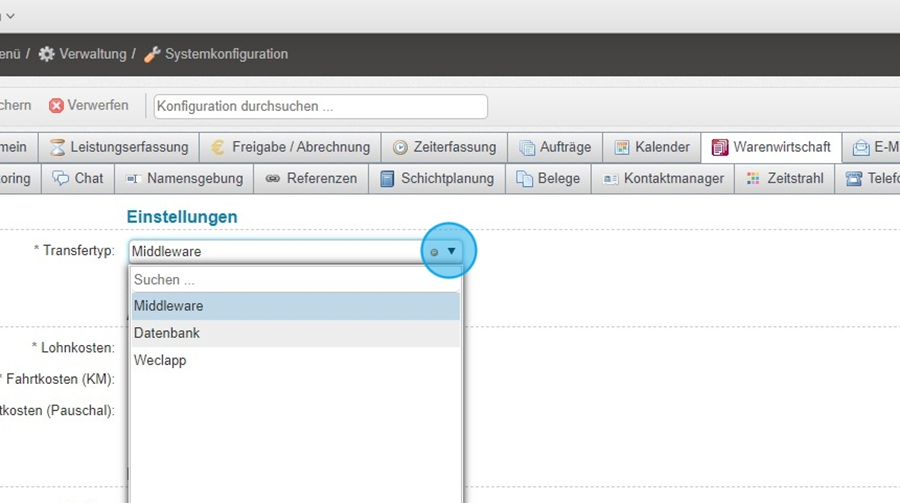This screenshot has height=503, width=900.
Task: Open the Warenwirtschaft tab
Action: (781, 147)
